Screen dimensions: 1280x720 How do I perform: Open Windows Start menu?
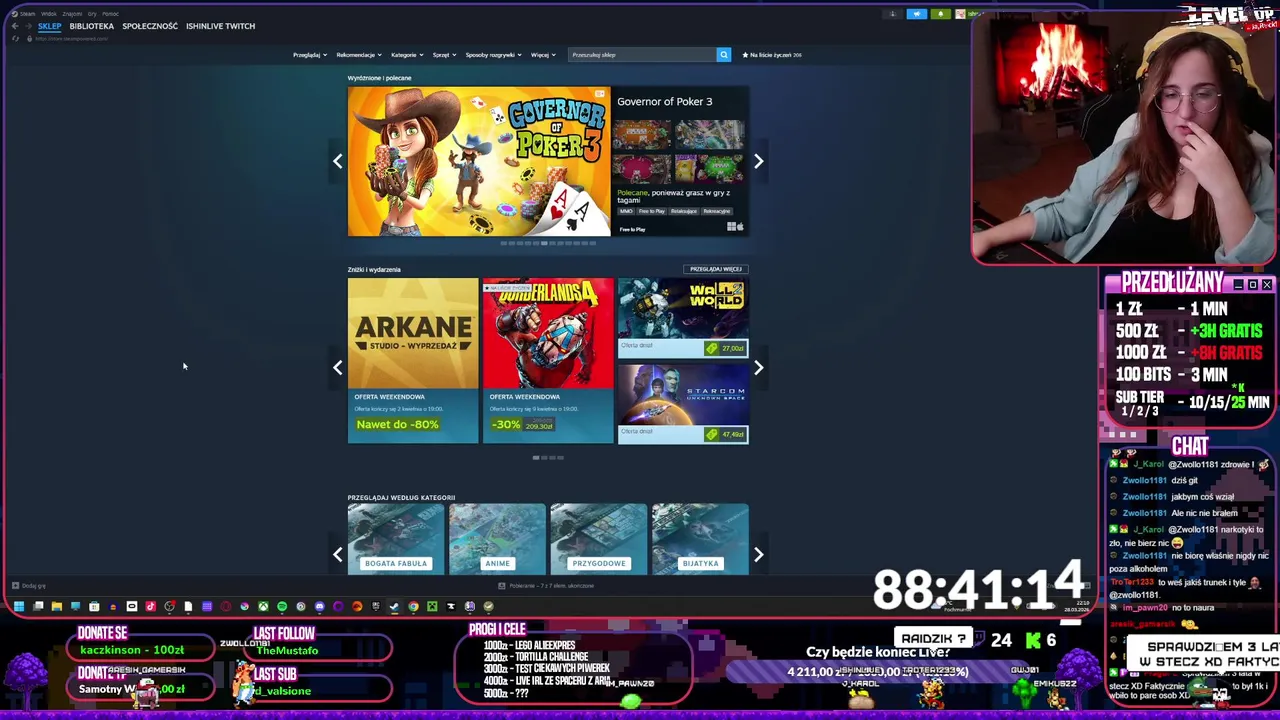tap(19, 606)
